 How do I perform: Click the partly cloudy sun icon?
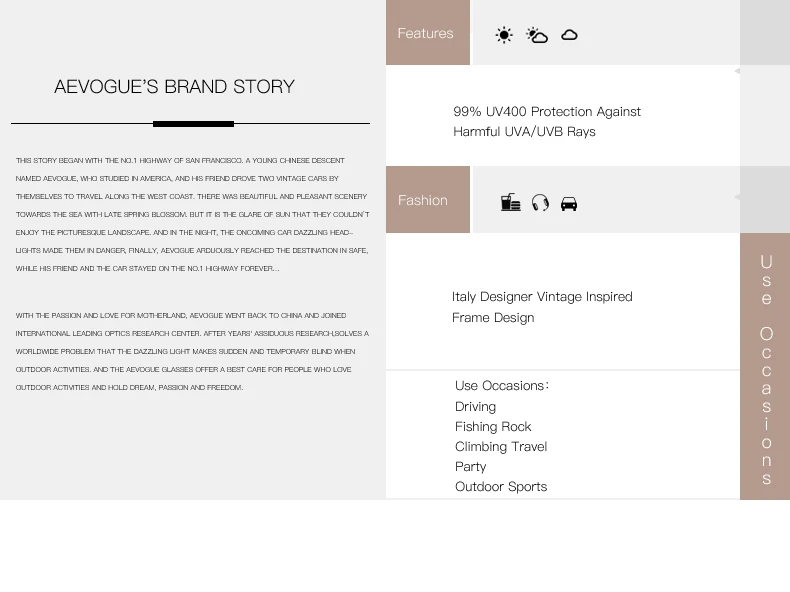tap(537, 35)
